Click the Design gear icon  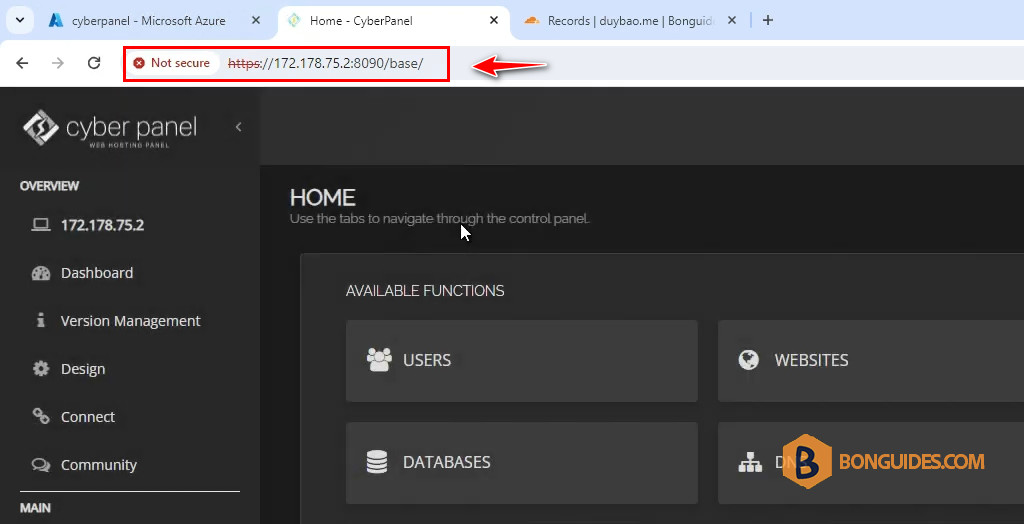(40, 369)
